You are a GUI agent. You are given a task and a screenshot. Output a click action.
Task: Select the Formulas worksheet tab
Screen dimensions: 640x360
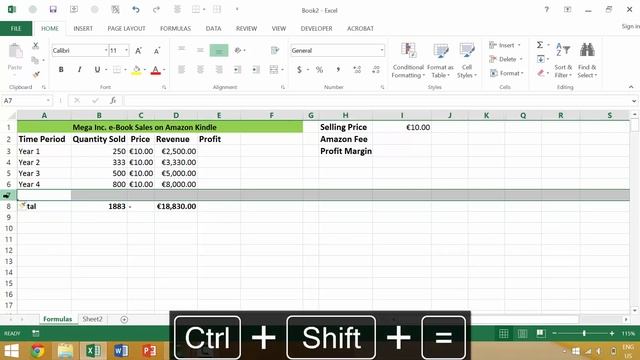[x=58, y=319]
